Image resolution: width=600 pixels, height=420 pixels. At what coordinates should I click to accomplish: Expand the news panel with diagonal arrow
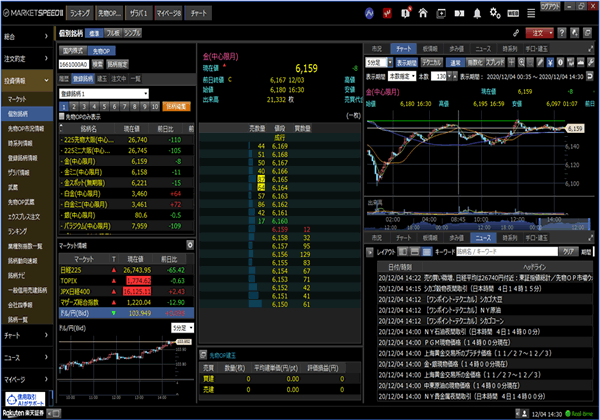point(591,238)
